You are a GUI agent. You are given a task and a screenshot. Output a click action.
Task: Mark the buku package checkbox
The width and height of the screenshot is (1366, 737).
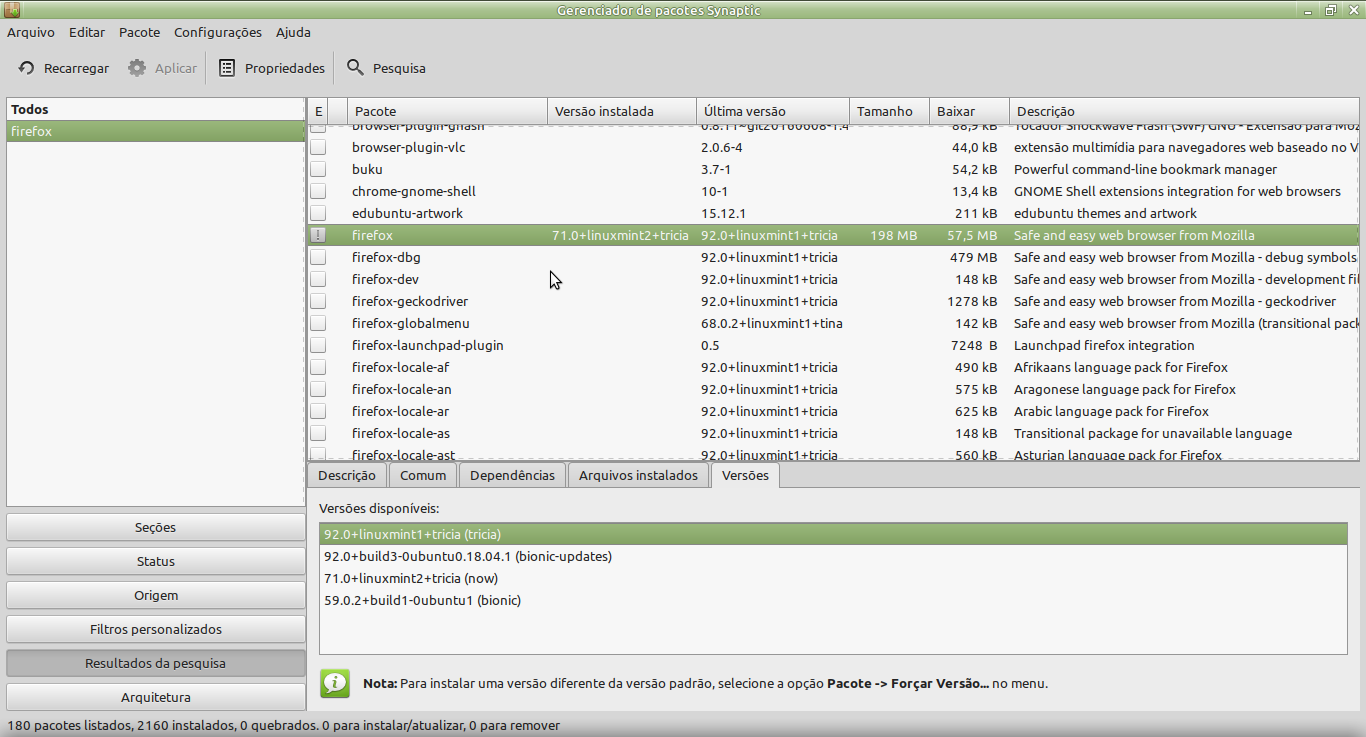click(318, 169)
